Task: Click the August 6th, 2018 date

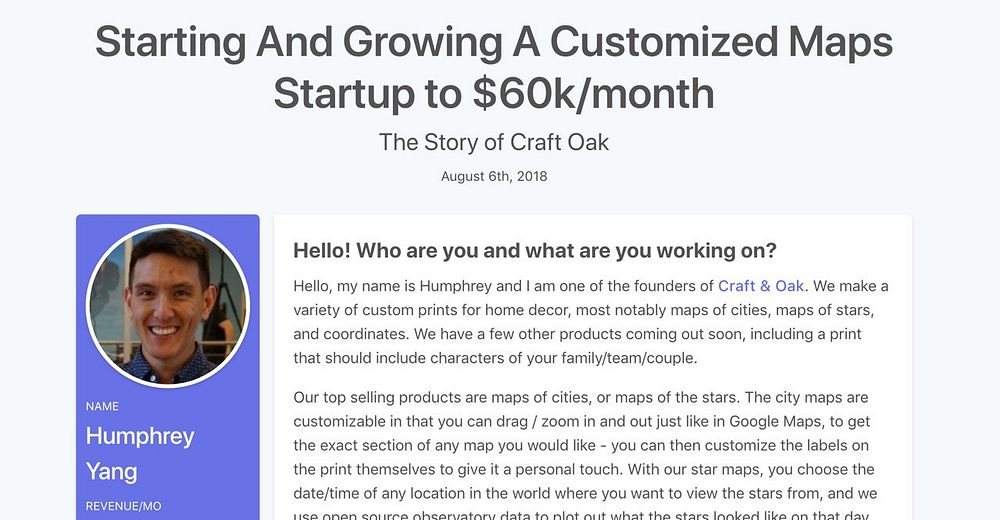Action: point(494,176)
